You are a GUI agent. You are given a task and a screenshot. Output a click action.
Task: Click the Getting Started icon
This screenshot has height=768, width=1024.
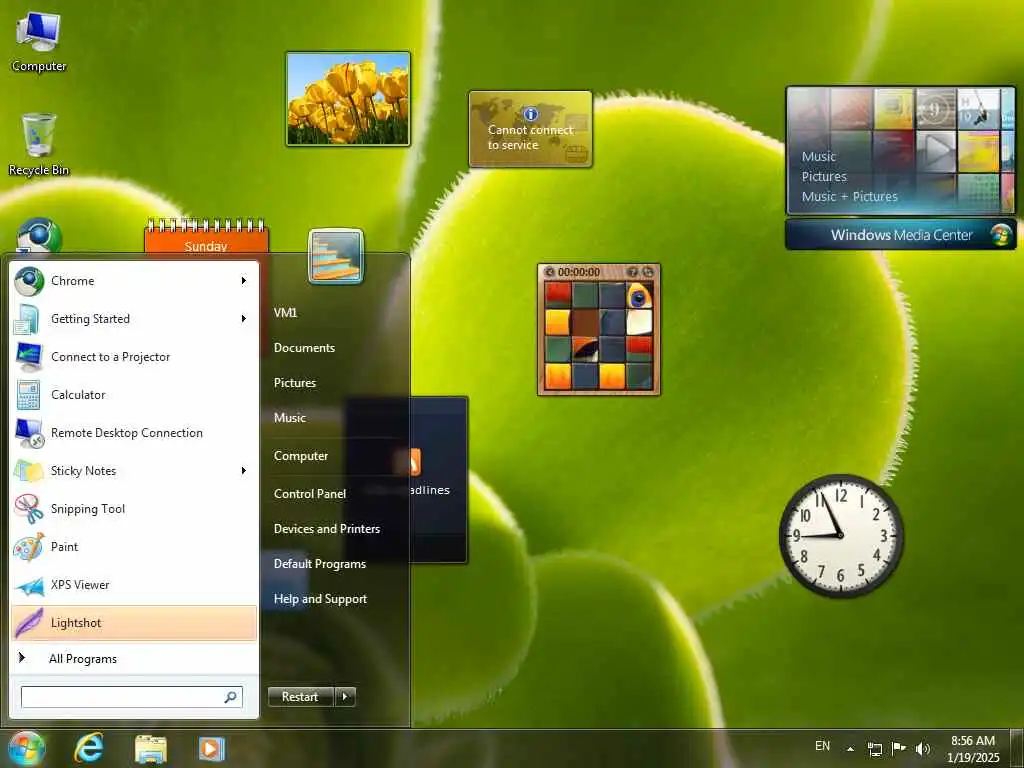click(x=27, y=319)
